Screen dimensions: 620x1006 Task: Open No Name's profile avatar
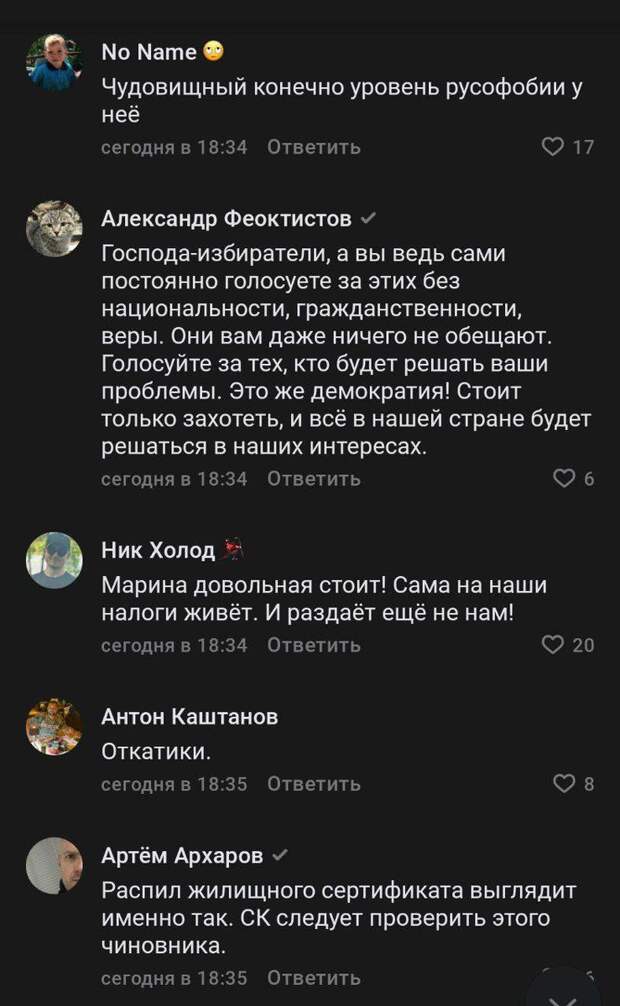point(54,63)
